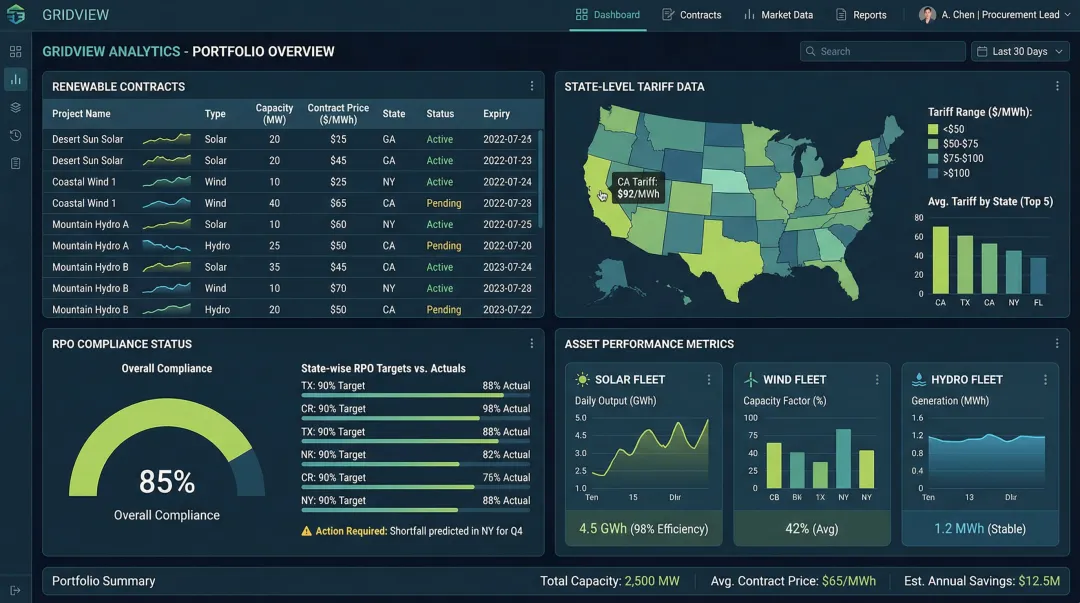Expand the A. Chen profile menu chevron
Image resolution: width=1080 pixels, height=603 pixels.
[x=1065, y=14]
